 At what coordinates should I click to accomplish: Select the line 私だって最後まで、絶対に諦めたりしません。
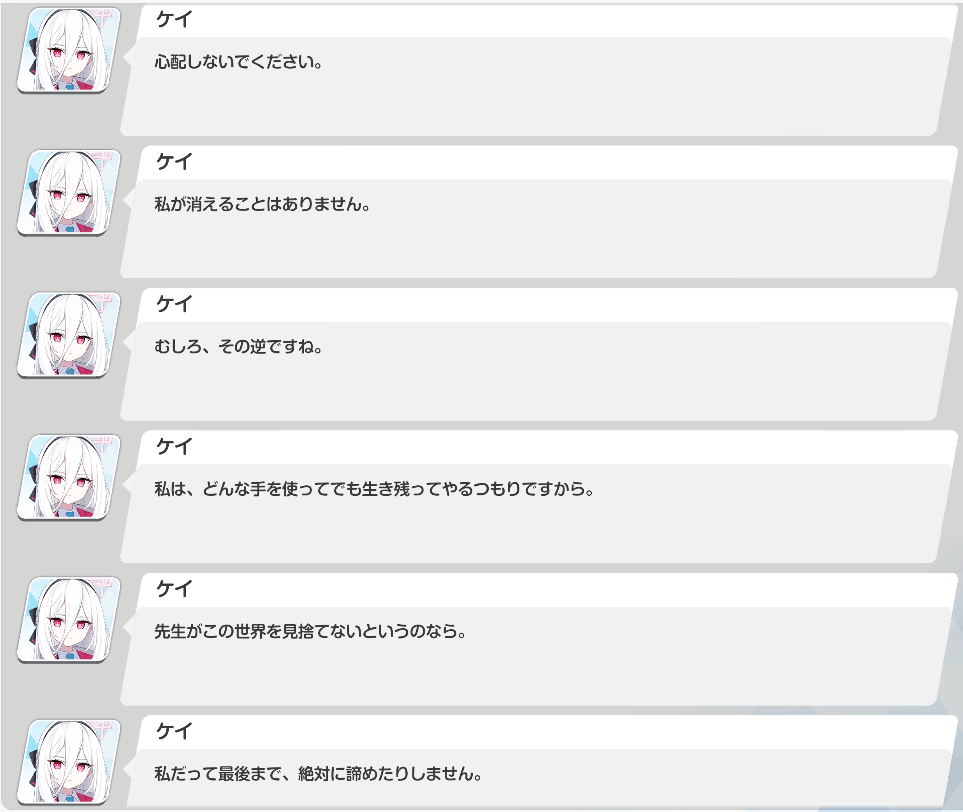[318, 774]
